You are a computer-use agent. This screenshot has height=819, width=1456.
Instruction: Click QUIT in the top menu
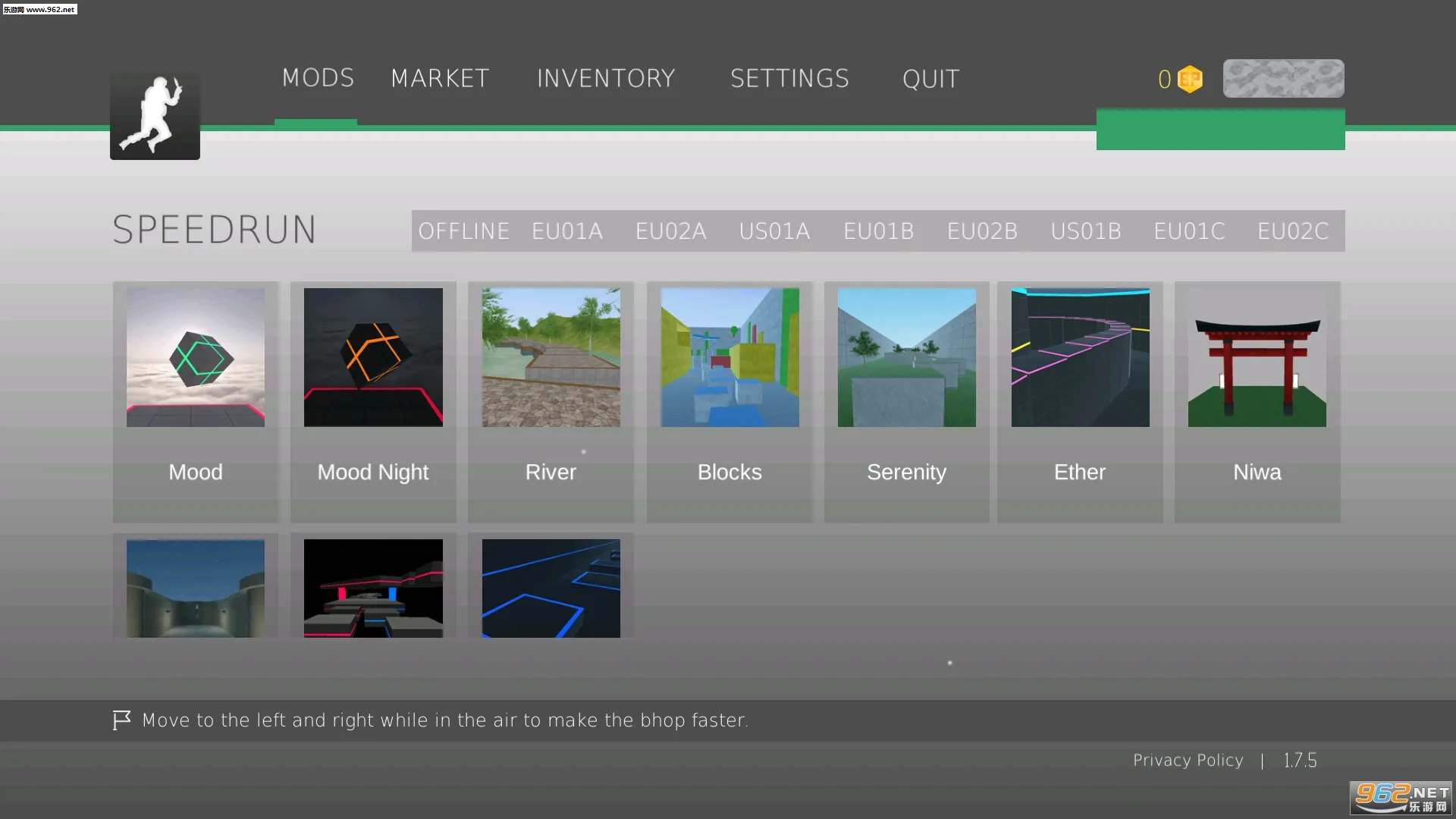[930, 79]
